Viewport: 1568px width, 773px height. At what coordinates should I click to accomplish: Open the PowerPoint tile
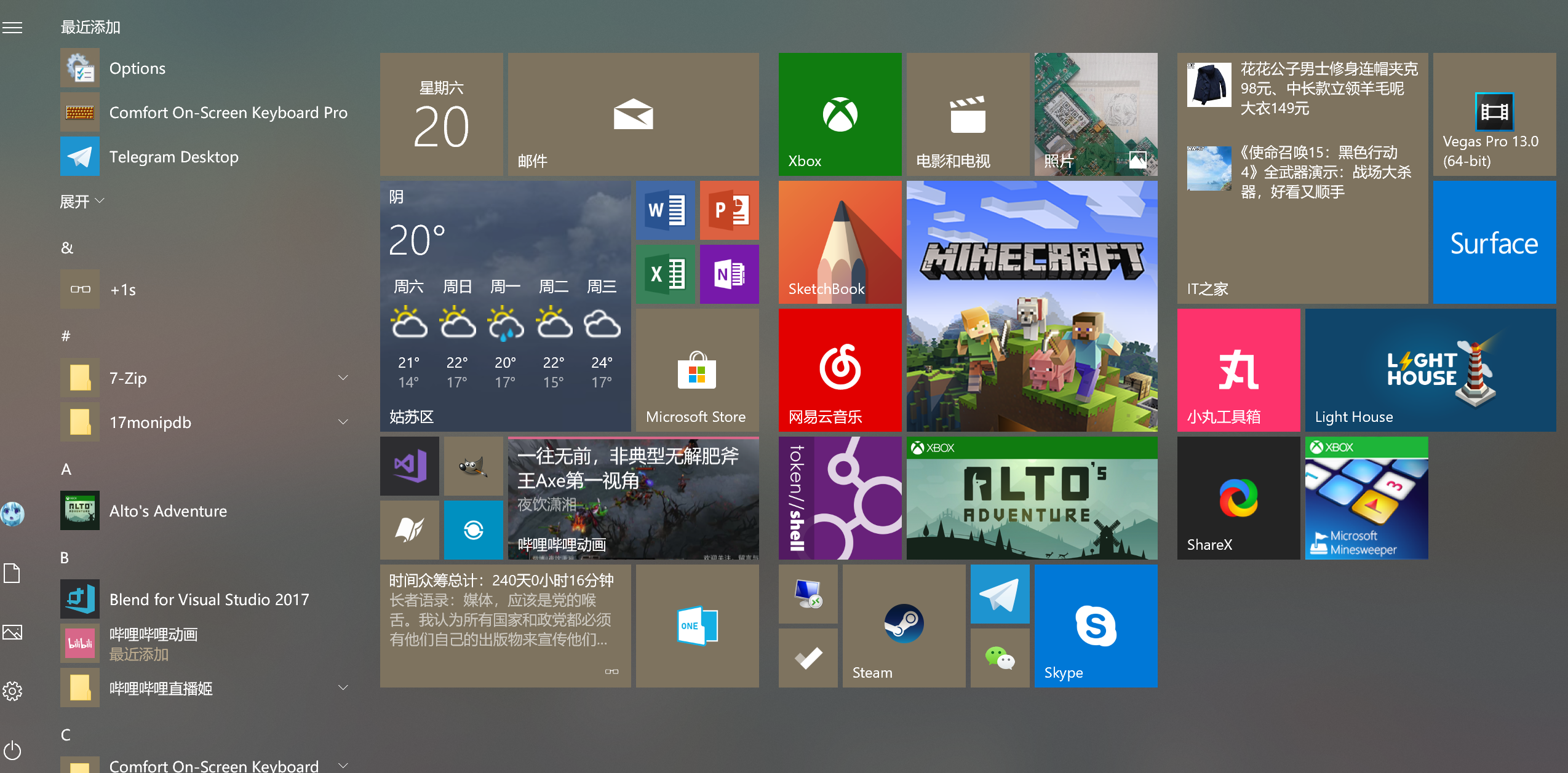point(729,210)
